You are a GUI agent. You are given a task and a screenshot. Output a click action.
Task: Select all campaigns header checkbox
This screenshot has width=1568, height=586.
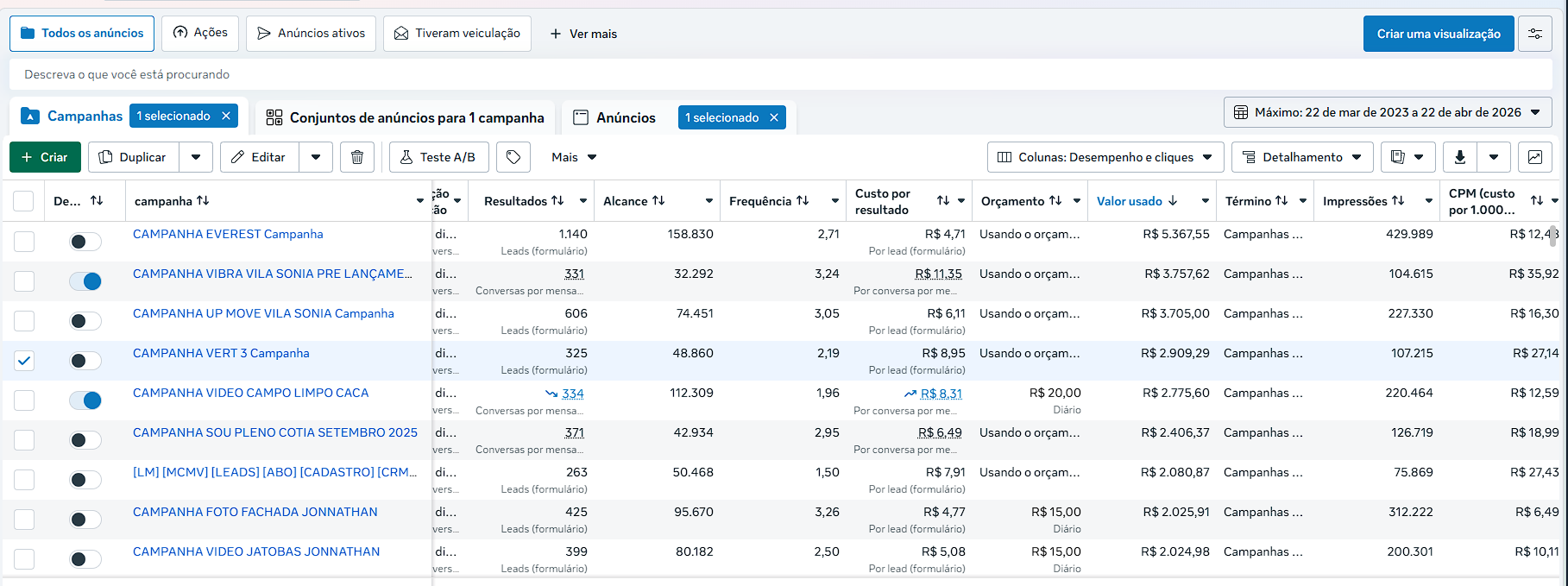click(x=23, y=201)
